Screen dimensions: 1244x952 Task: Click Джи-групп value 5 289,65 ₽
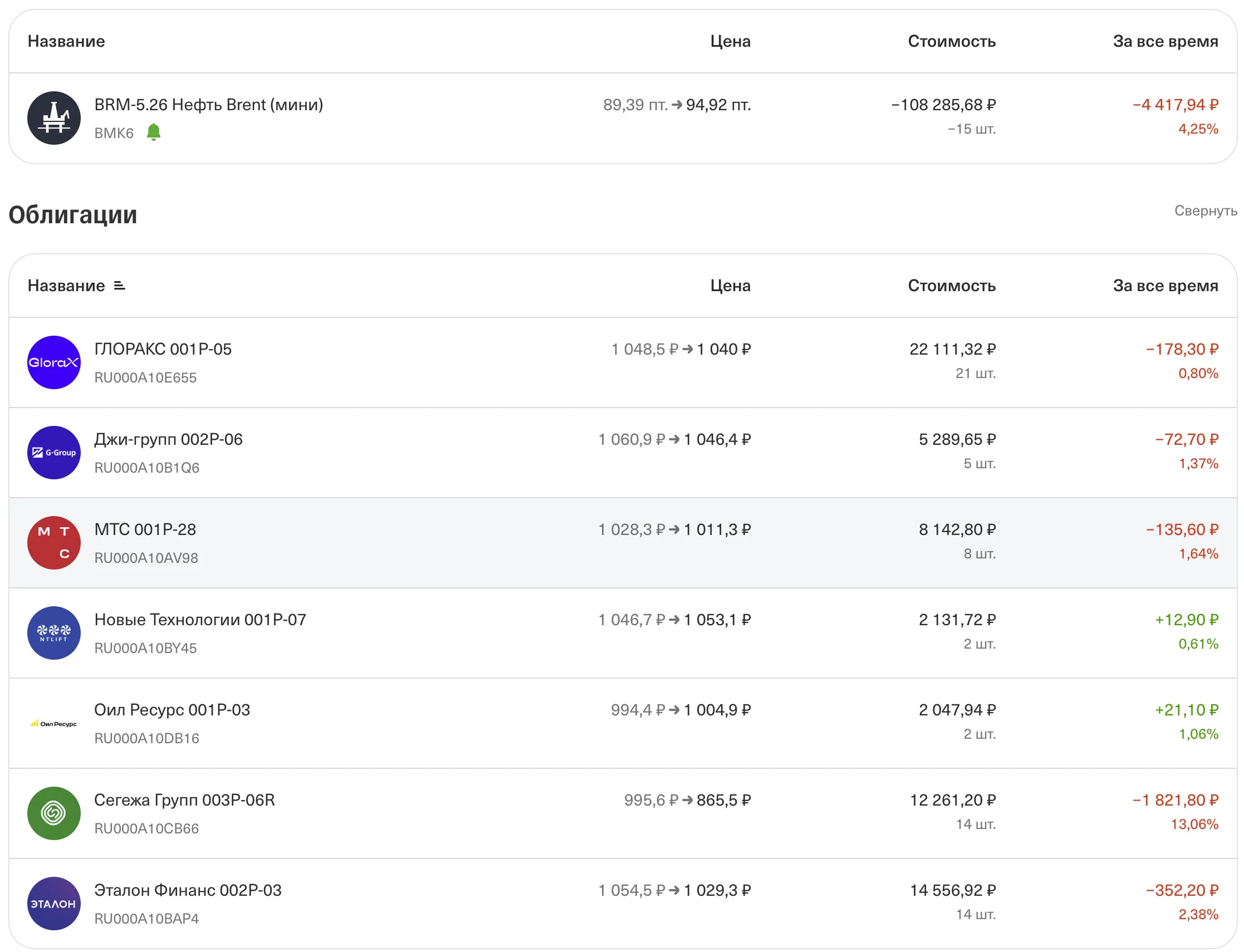(957, 439)
